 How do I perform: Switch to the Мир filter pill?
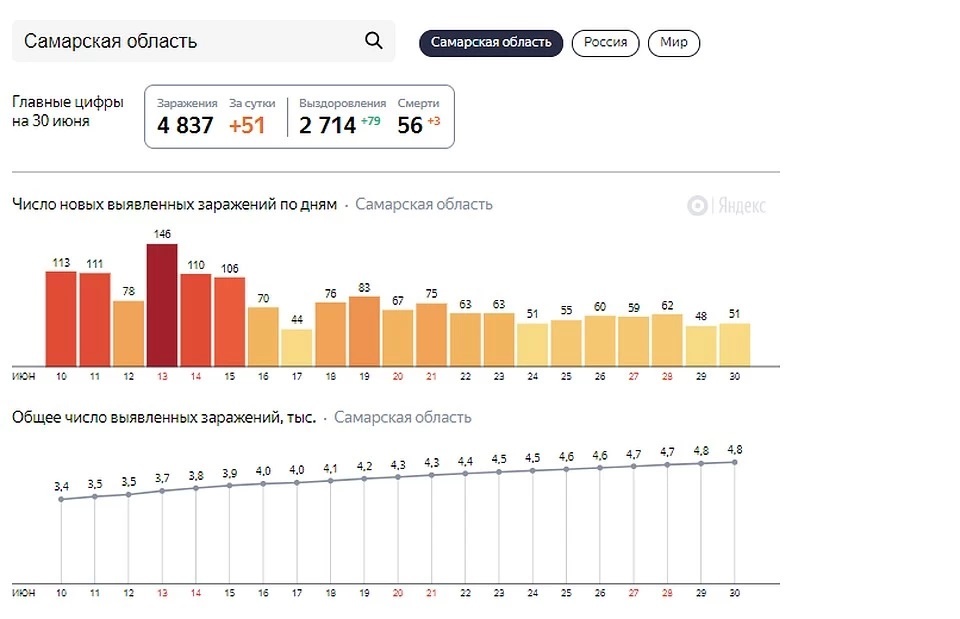point(673,43)
